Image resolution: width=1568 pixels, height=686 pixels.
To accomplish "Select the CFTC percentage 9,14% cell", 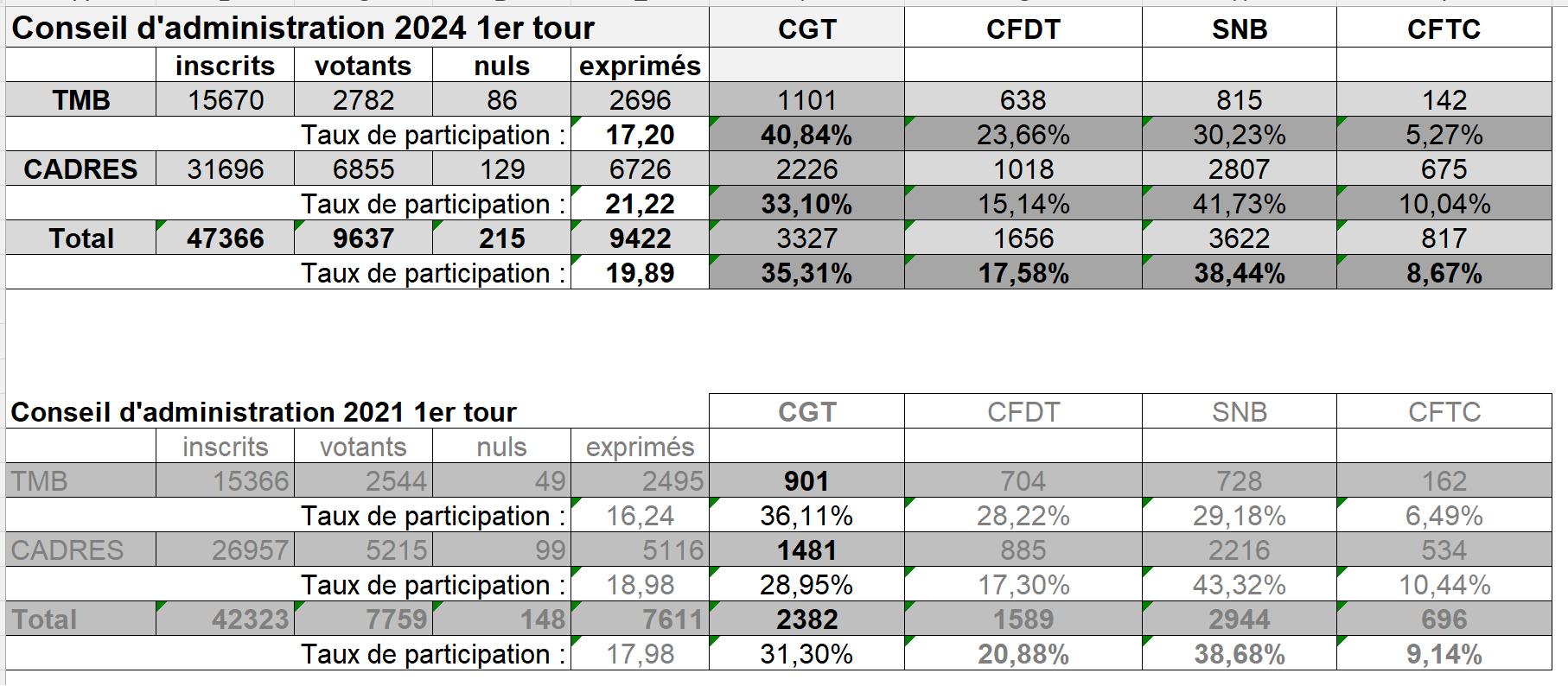I will [x=1444, y=654].
